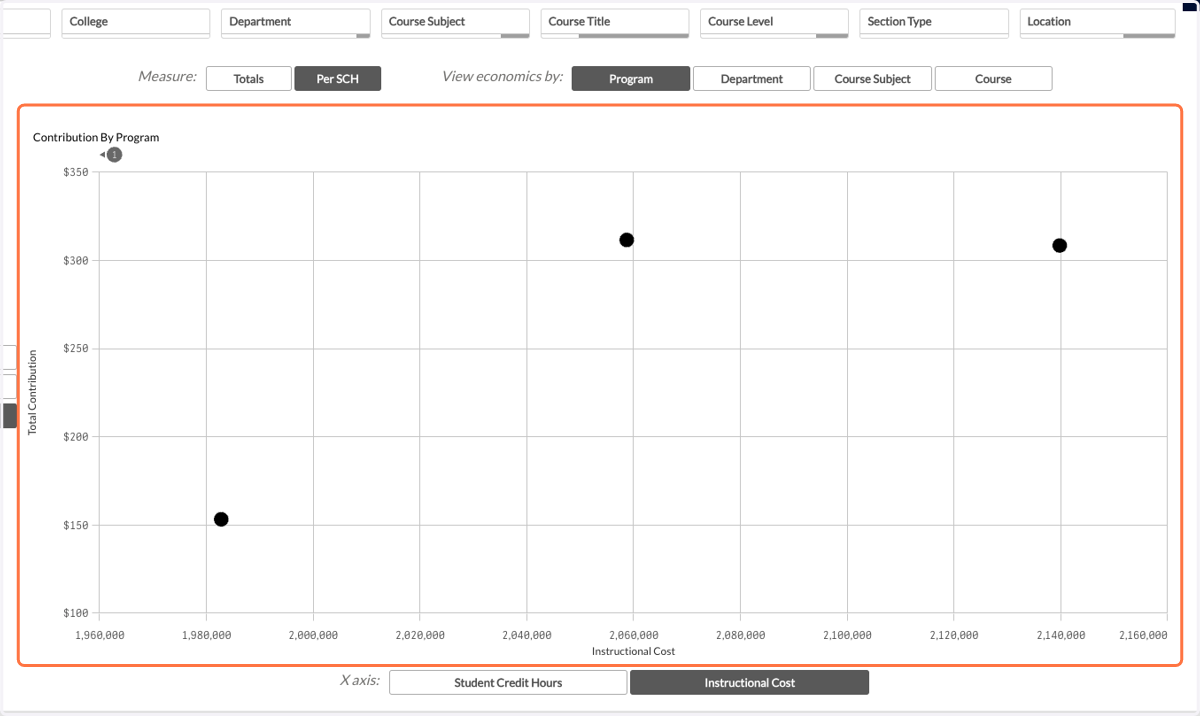Click the numbered 1 badge under chart title
The width and height of the screenshot is (1200, 716).
(114, 155)
